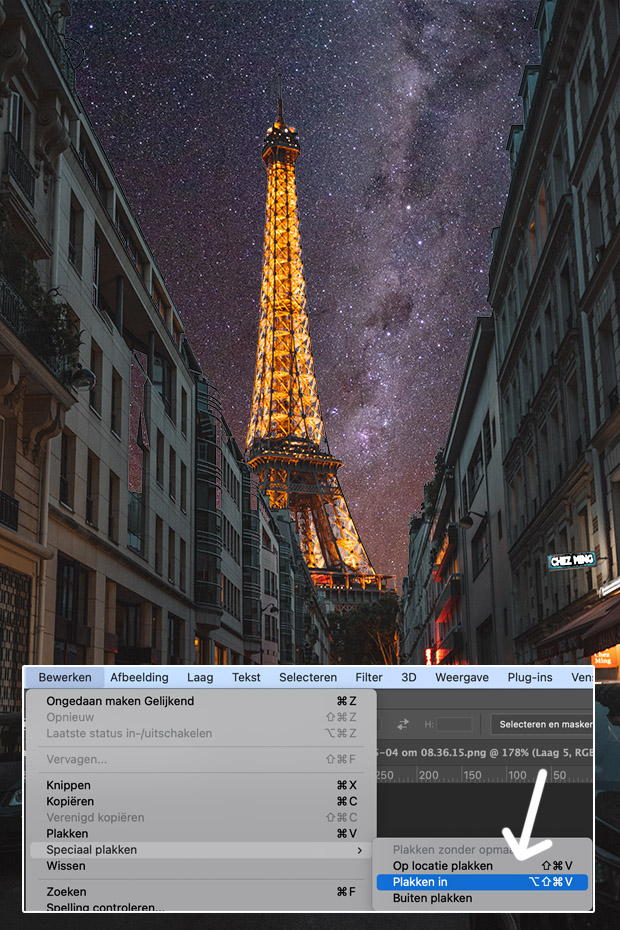
Task: Open the Laag menu
Action: pos(200,677)
